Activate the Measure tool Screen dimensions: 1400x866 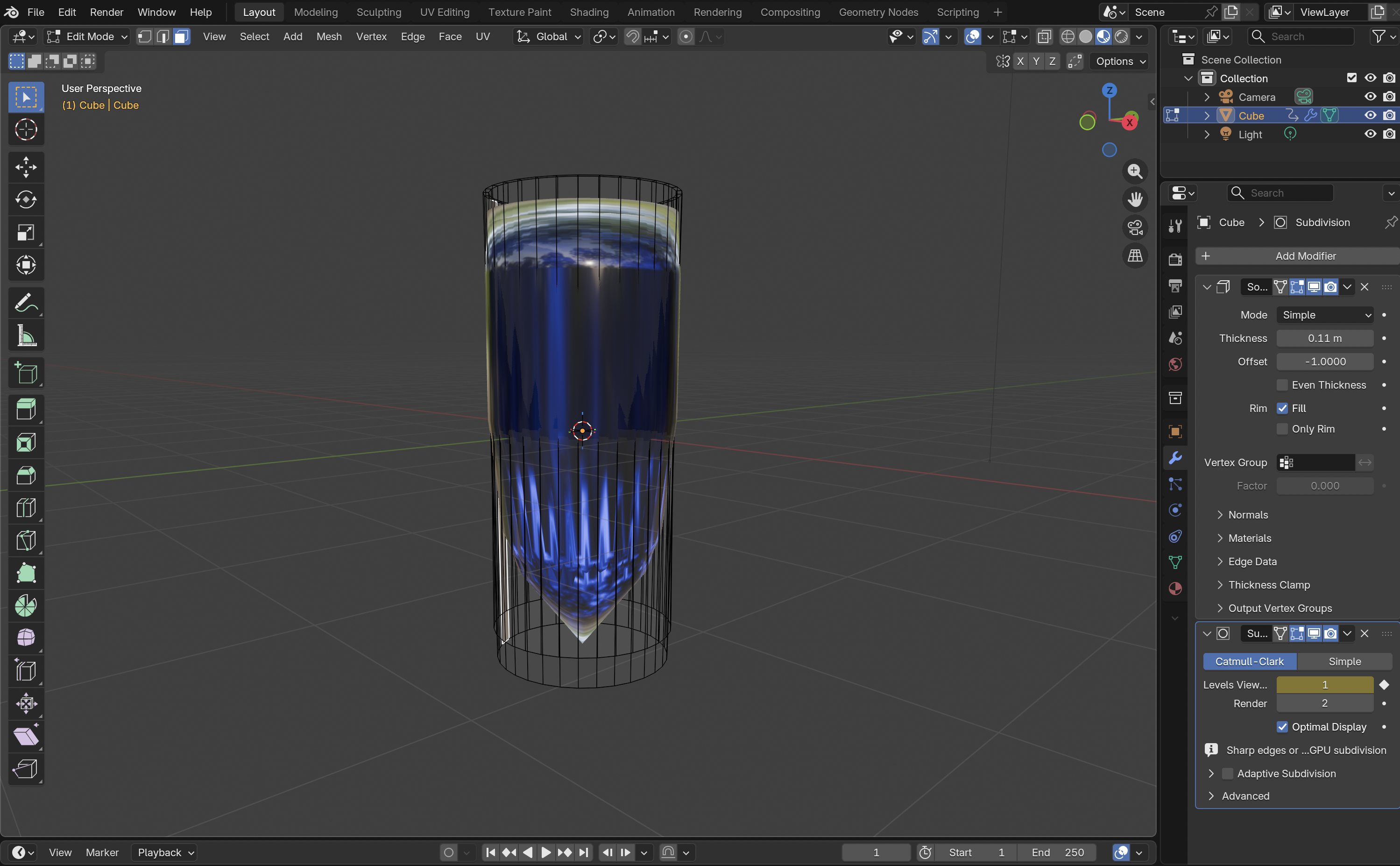[26, 336]
